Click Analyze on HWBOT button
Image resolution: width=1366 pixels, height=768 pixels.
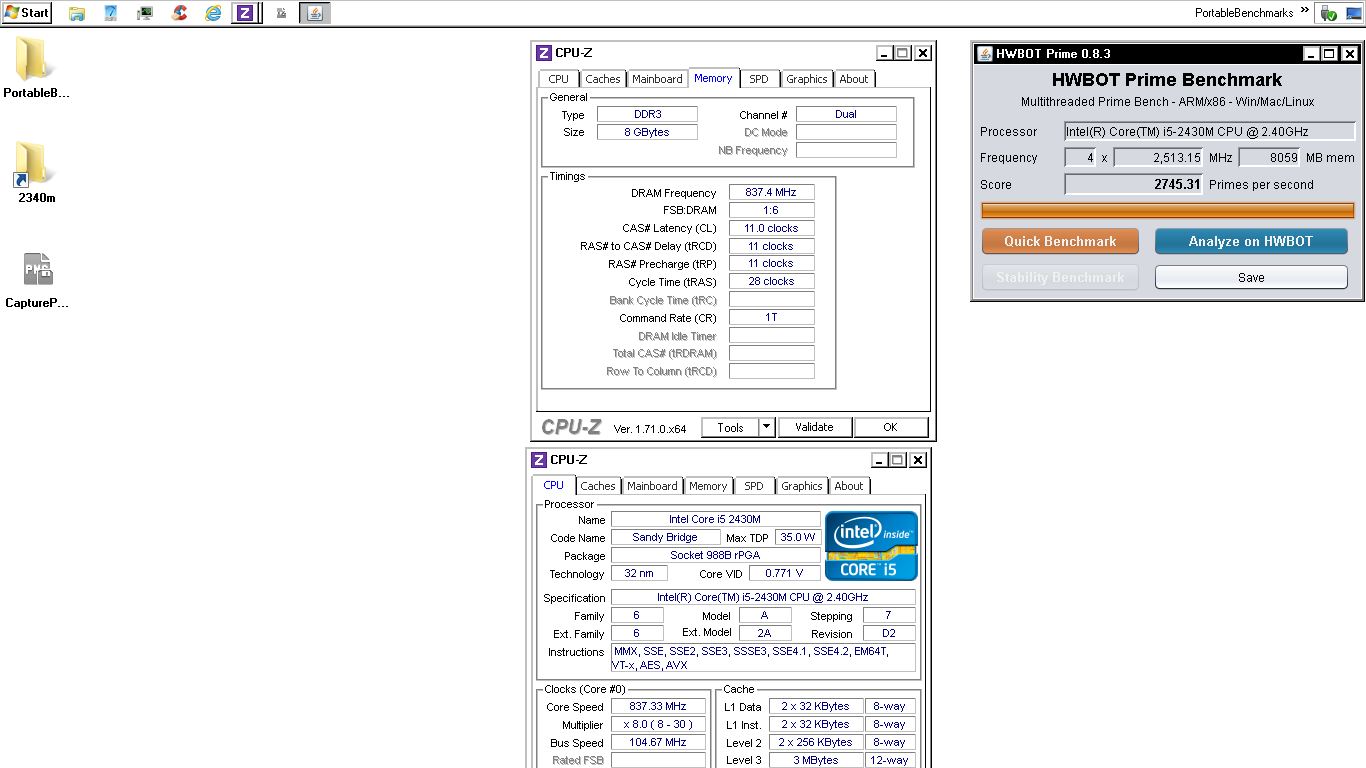[x=1251, y=241]
